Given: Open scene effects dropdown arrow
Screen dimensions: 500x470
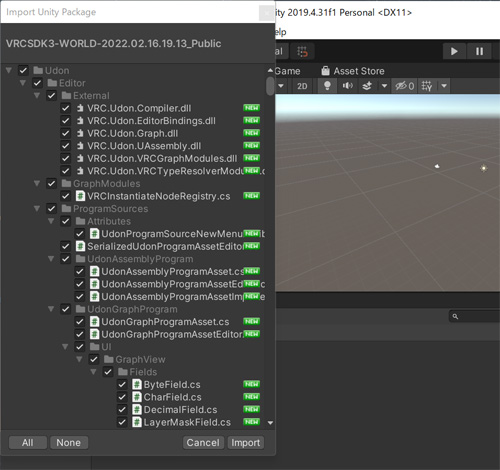Looking at the screenshot, I should coord(384,86).
